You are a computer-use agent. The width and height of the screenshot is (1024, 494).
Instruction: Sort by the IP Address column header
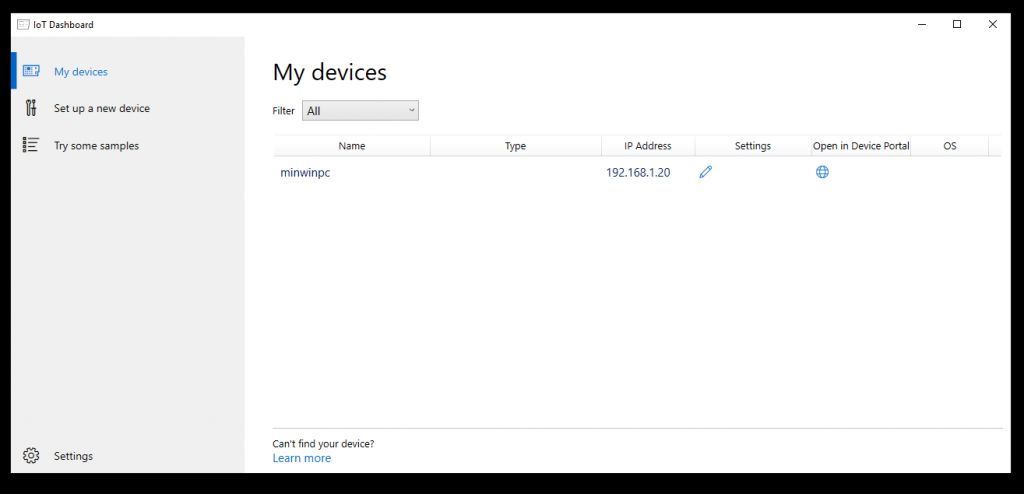(x=648, y=146)
